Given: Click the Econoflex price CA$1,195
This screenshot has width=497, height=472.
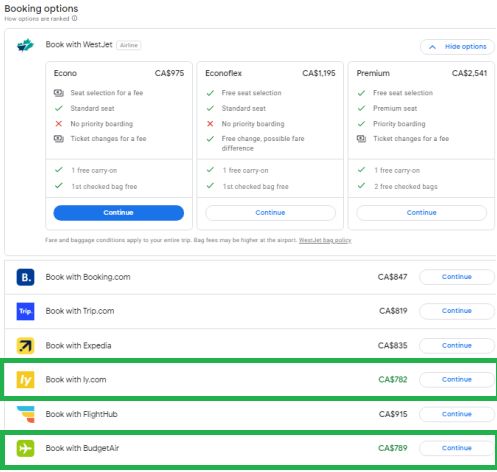Looking at the screenshot, I should [319, 73].
